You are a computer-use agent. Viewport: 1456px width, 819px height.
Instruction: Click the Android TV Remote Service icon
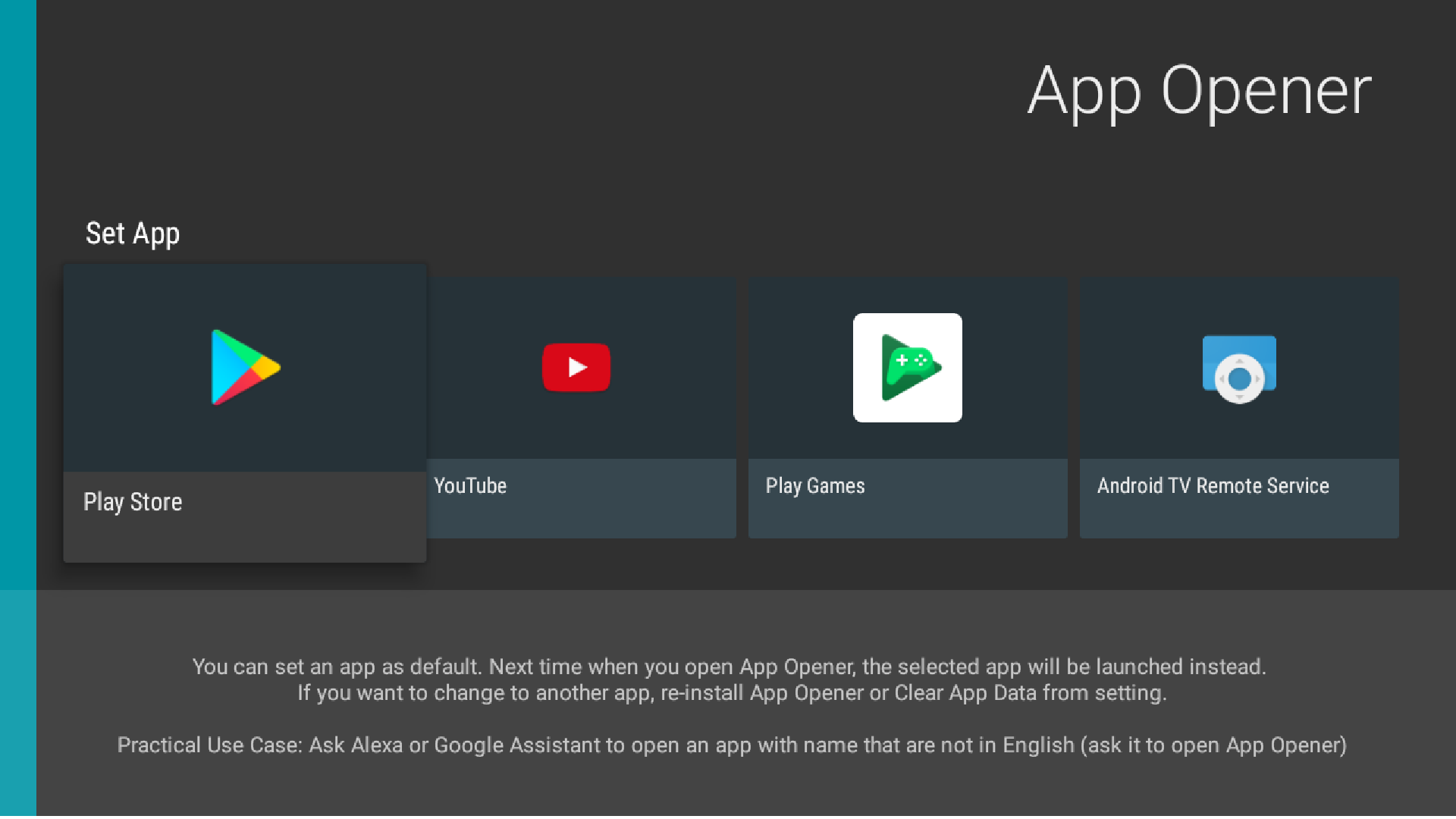pyautogui.click(x=1238, y=368)
